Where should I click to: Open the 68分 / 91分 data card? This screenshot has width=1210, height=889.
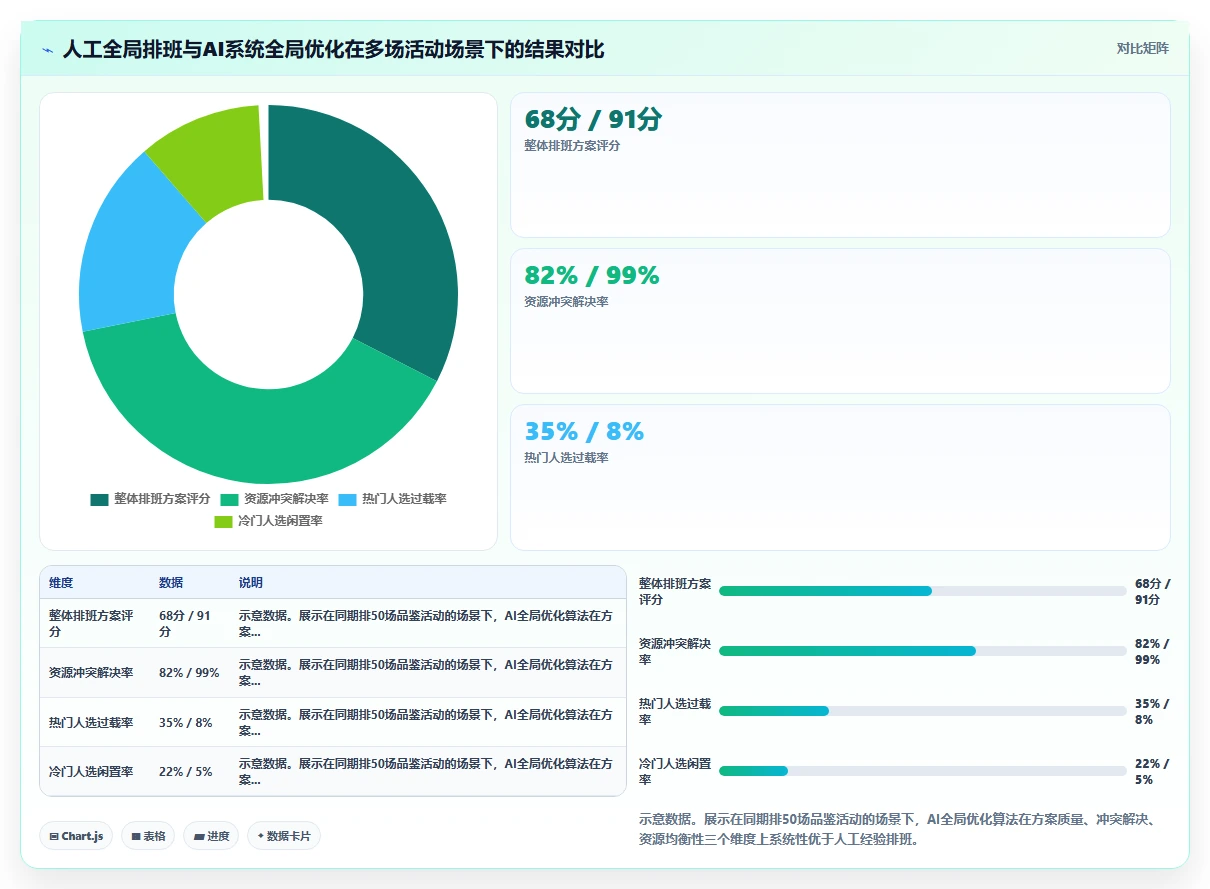click(x=840, y=165)
